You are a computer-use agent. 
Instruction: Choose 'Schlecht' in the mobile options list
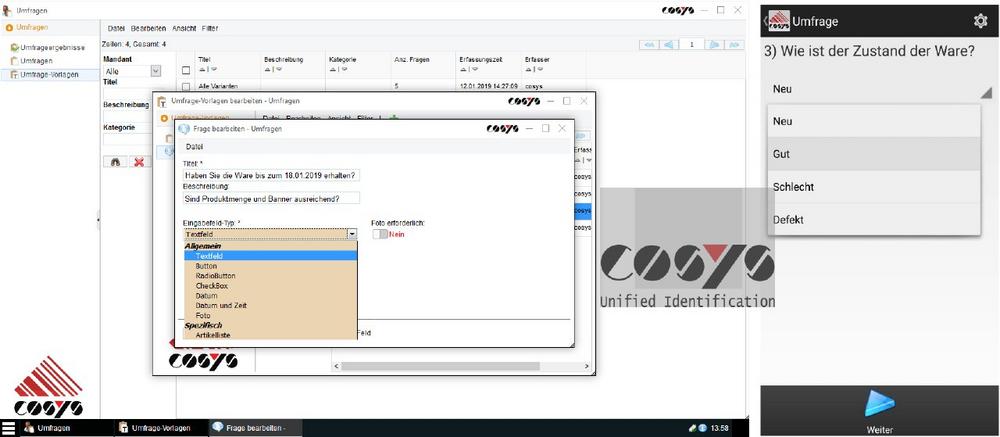(793, 187)
